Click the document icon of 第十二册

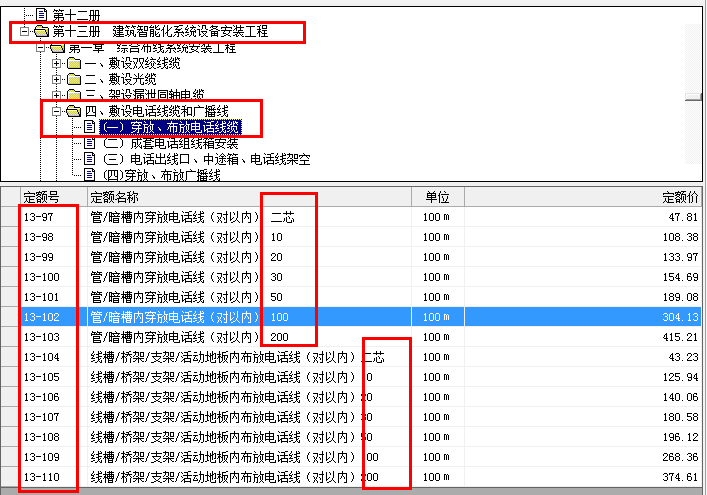point(41,15)
